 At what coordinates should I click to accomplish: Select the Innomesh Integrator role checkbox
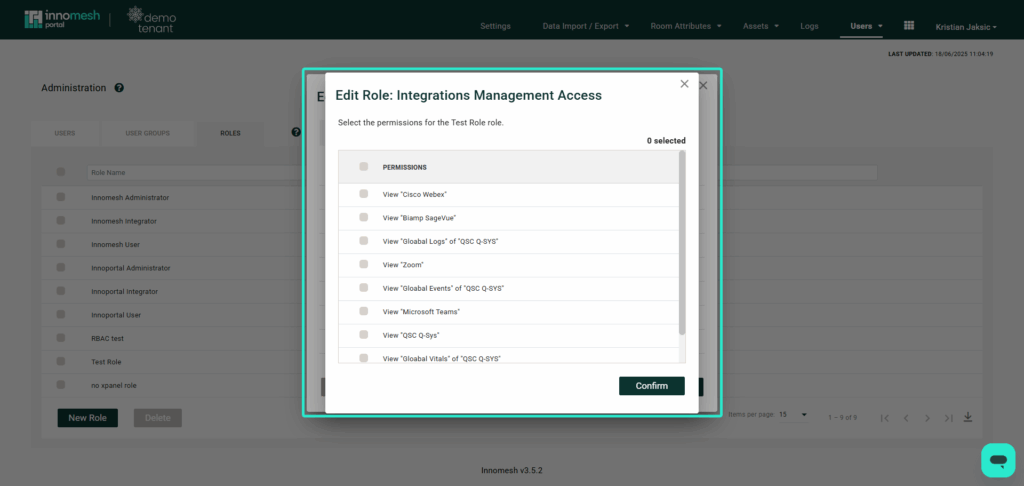tap(61, 220)
